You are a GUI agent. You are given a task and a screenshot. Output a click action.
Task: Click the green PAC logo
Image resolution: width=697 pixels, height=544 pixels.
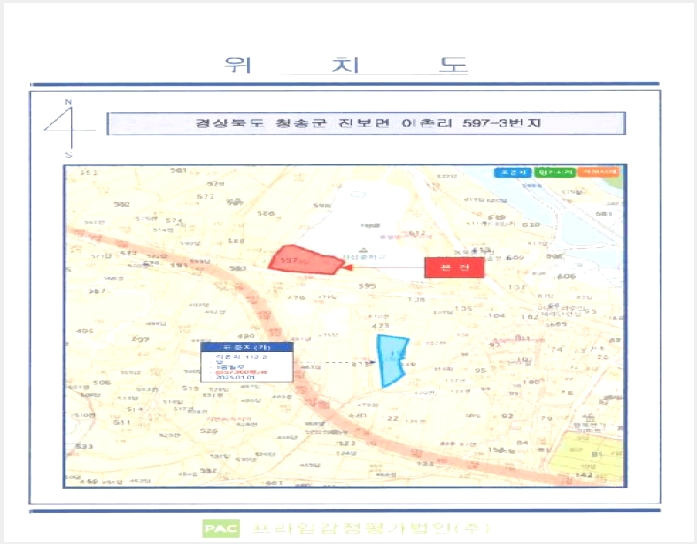point(221,528)
